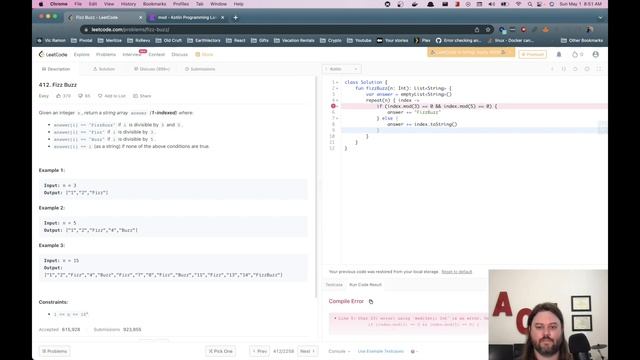Open the help dropdown beside Use Example Testcases
Image resolution: width=640 pixels, height=360 pixels.
[x=414, y=351]
